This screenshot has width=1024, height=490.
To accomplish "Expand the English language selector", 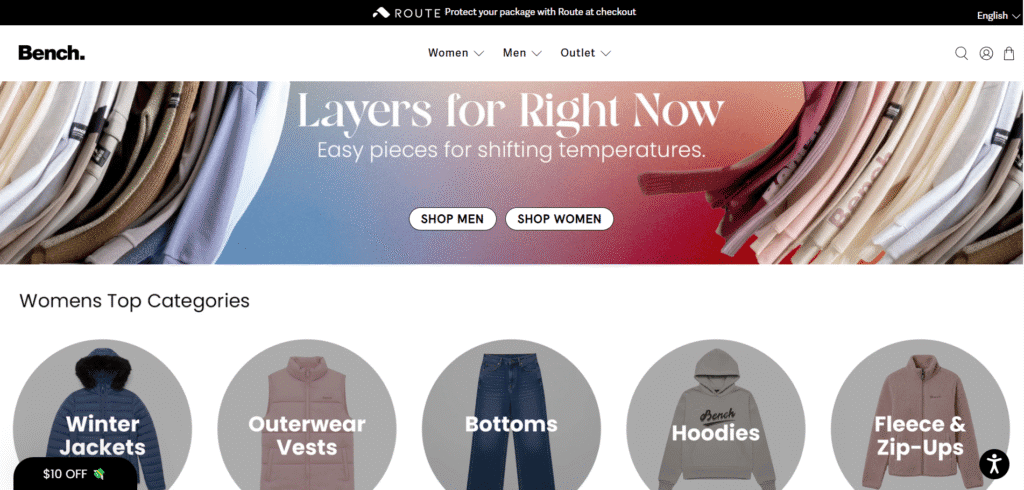I will [997, 16].
